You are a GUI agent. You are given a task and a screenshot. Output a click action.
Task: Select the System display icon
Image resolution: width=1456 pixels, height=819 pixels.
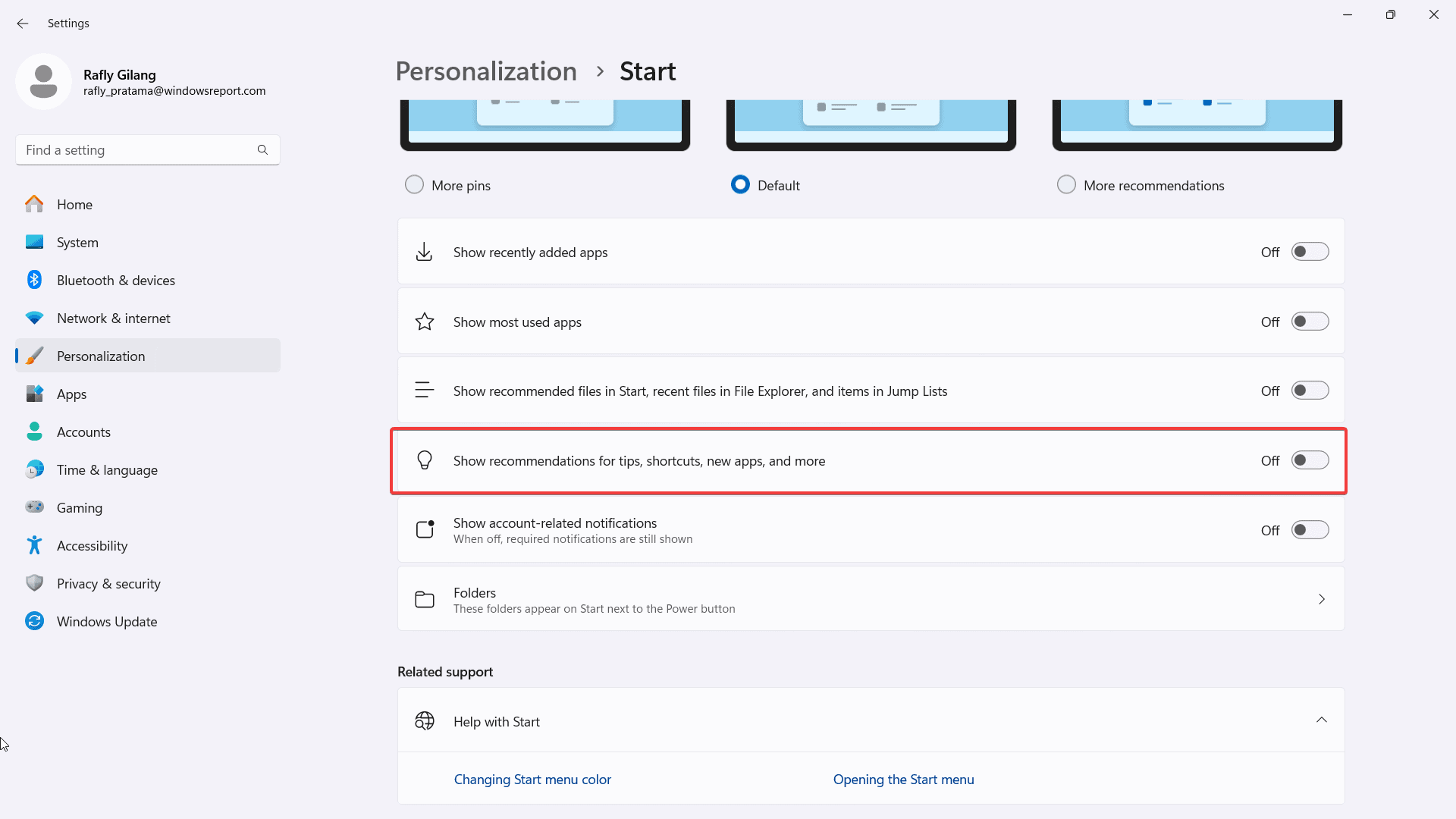[34, 242]
